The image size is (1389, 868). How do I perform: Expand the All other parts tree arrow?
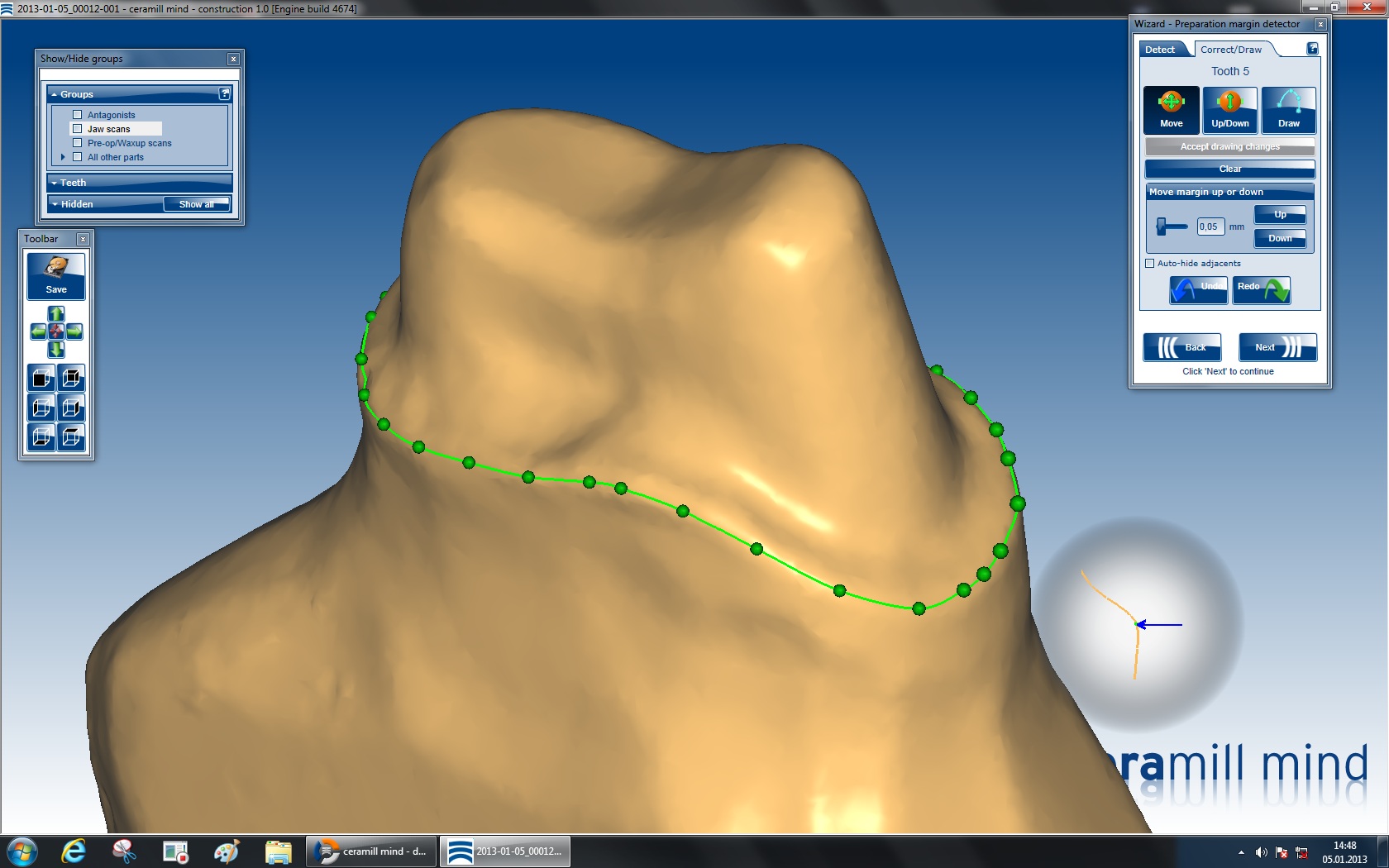click(x=63, y=157)
